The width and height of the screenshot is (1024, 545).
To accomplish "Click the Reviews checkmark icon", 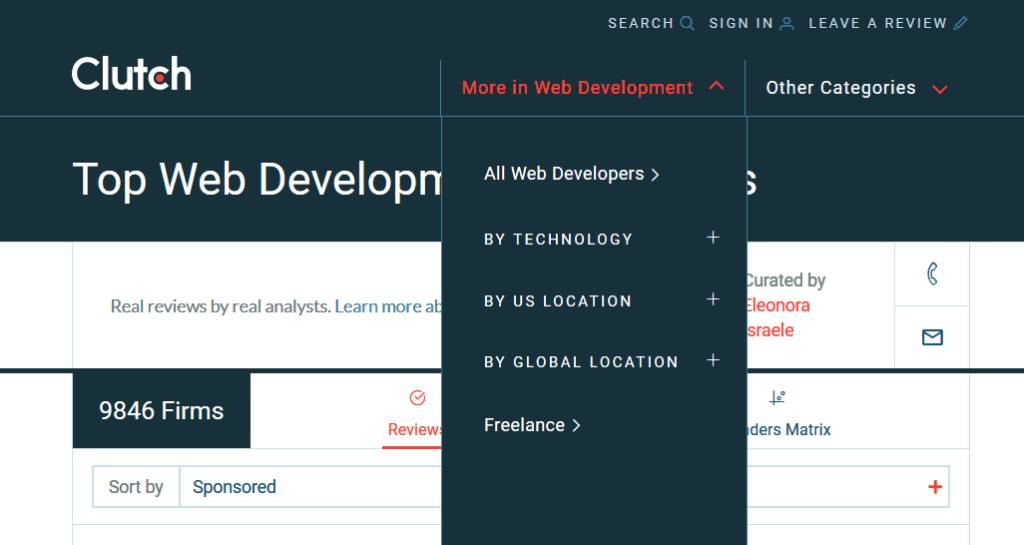I will pos(417,397).
